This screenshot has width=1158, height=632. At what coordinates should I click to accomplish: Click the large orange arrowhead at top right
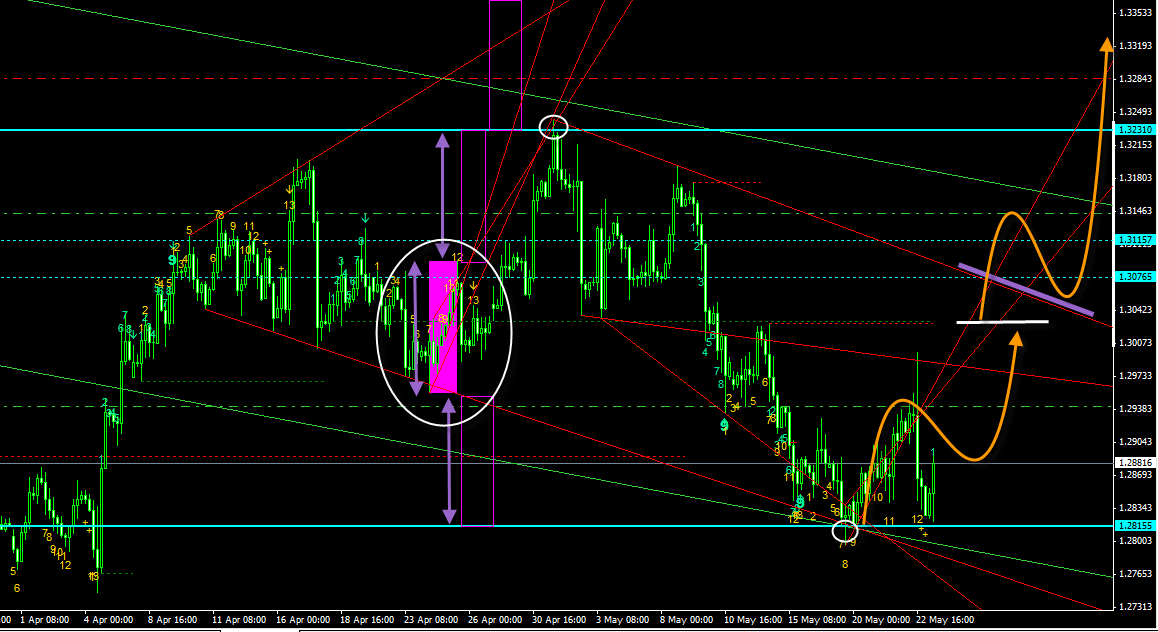coord(1107,43)
